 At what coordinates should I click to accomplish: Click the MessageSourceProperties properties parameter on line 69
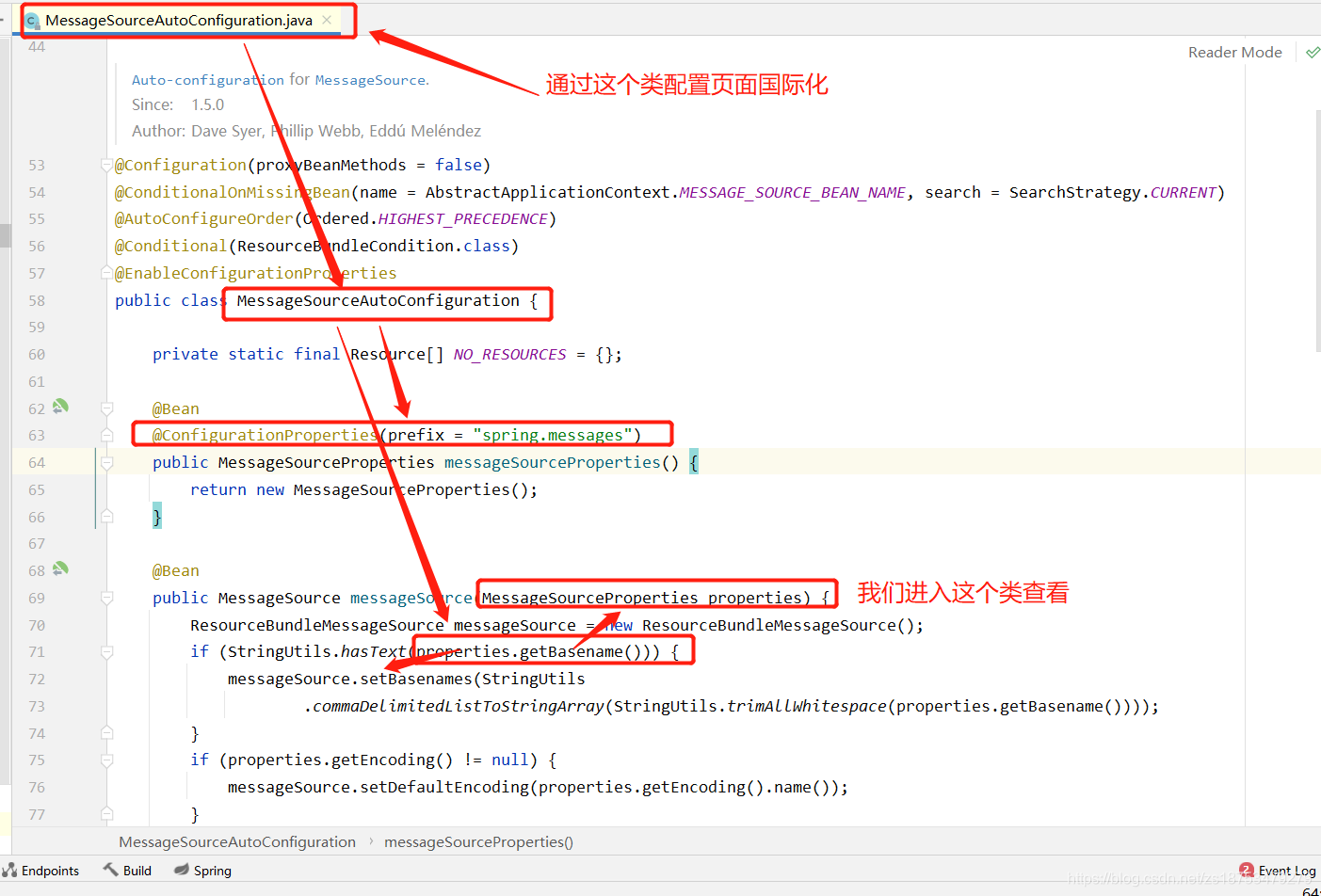point(641,598)
